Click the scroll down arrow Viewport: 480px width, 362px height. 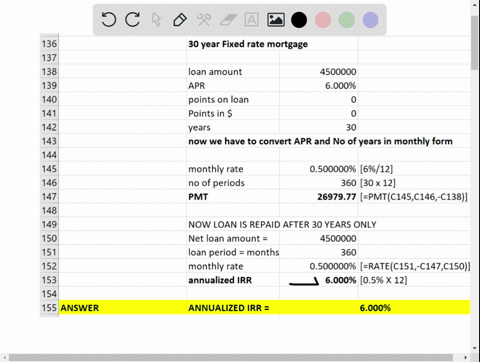coord(475,348)
